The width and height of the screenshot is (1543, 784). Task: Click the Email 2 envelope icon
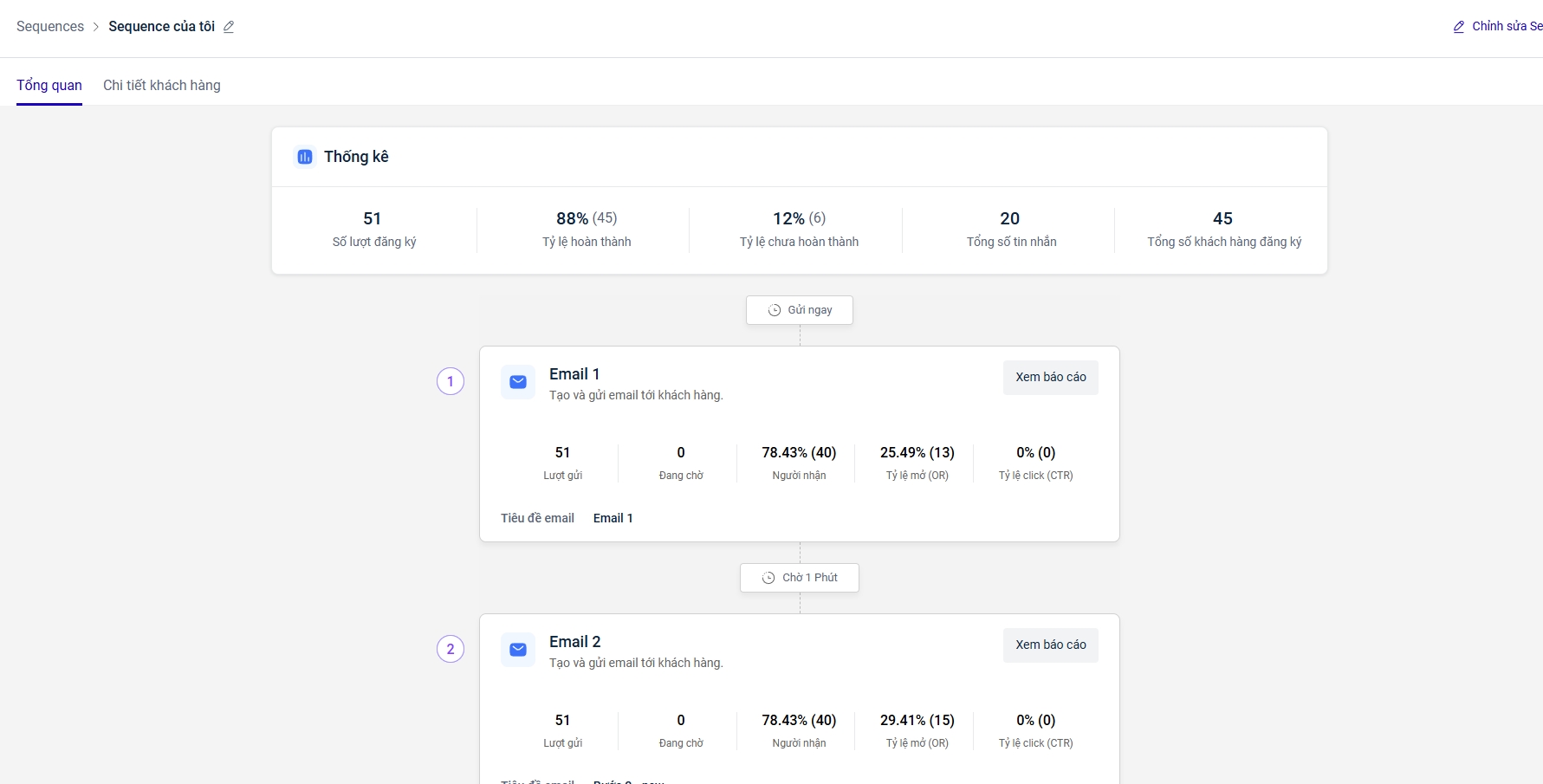pyautogui.click(x=518, y=650)
